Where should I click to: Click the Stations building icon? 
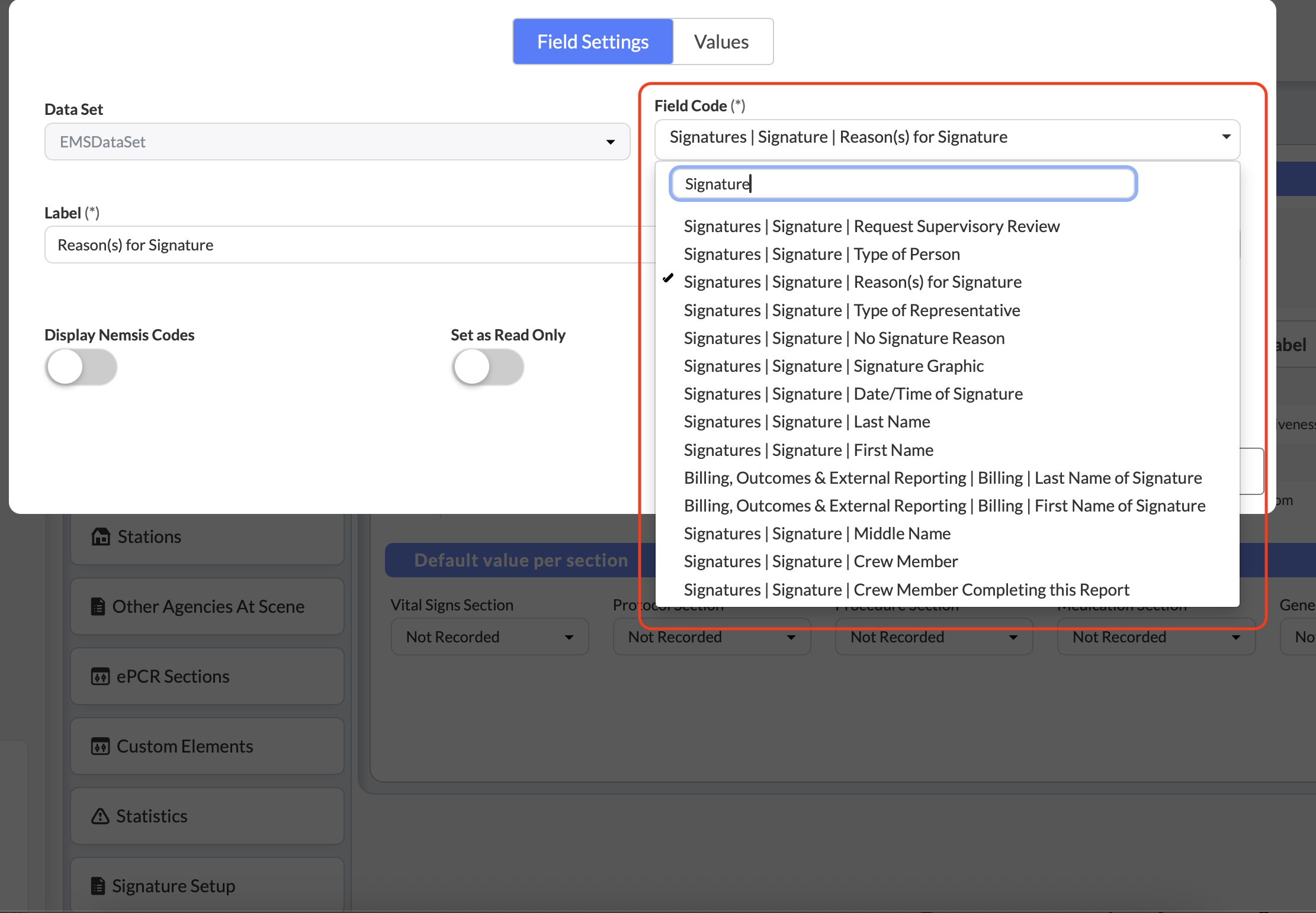click(101, 536)
